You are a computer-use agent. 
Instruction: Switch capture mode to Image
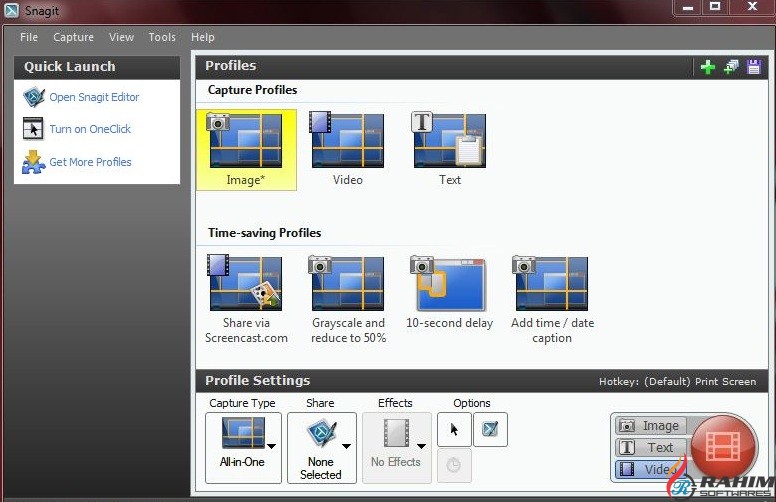point(650,425)
